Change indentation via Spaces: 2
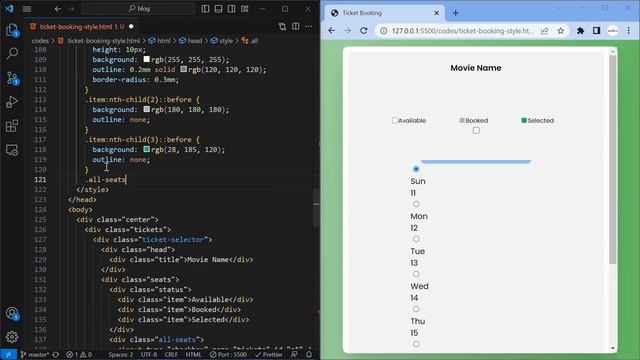 pos(120,355)
